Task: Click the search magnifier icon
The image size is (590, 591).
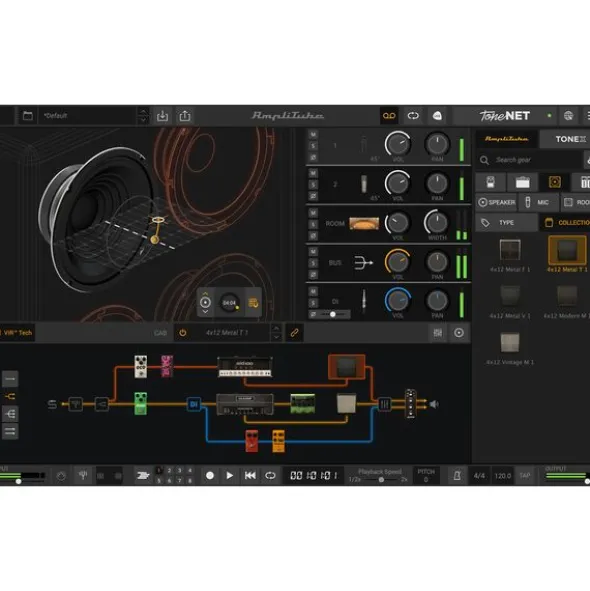Action: point(484,161)
